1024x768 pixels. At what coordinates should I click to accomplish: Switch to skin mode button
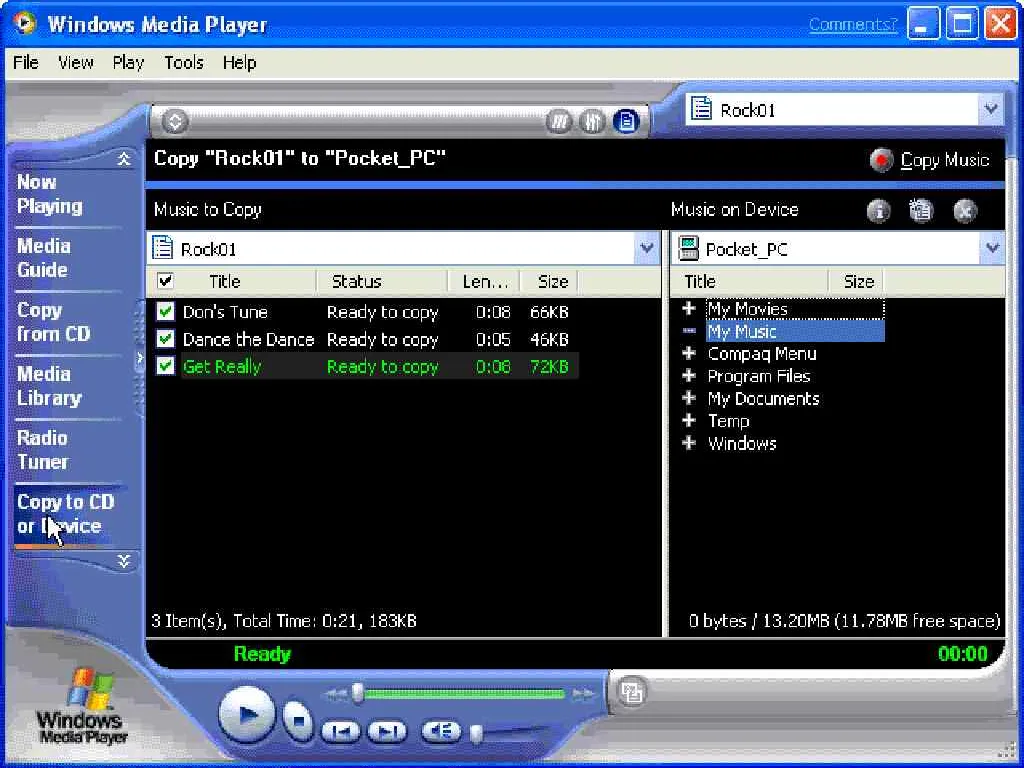[631, 692]
